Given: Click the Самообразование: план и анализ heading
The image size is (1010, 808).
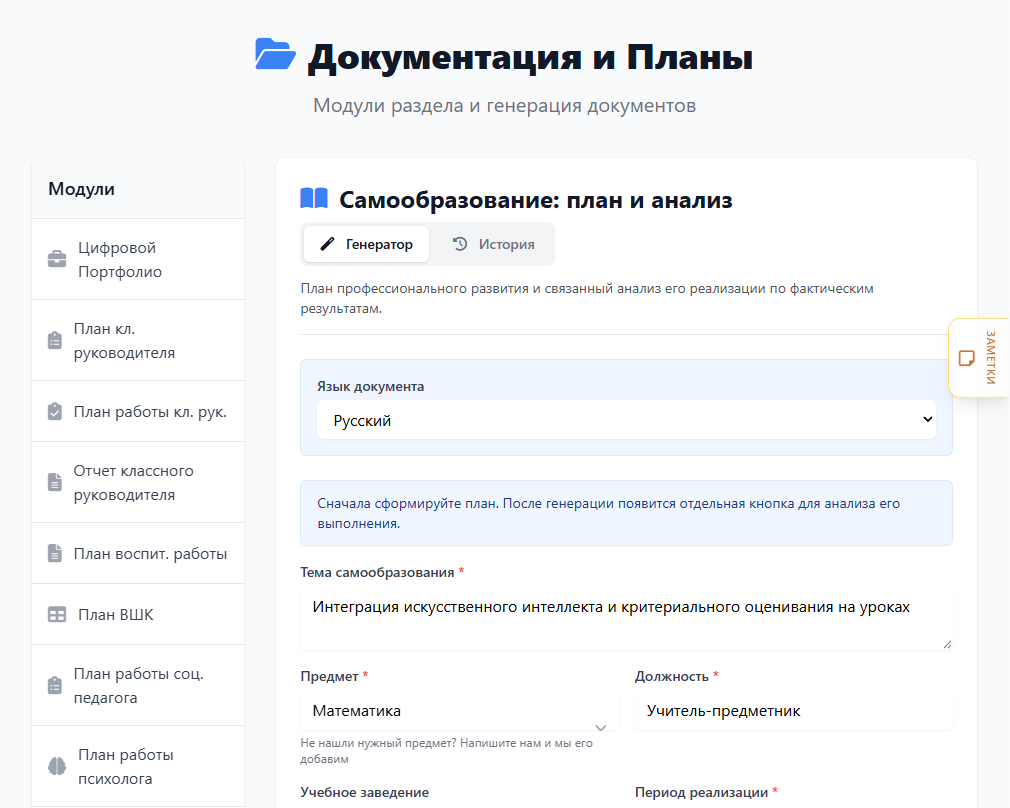Looking at the screenshot, I should [x=536, y=200].
